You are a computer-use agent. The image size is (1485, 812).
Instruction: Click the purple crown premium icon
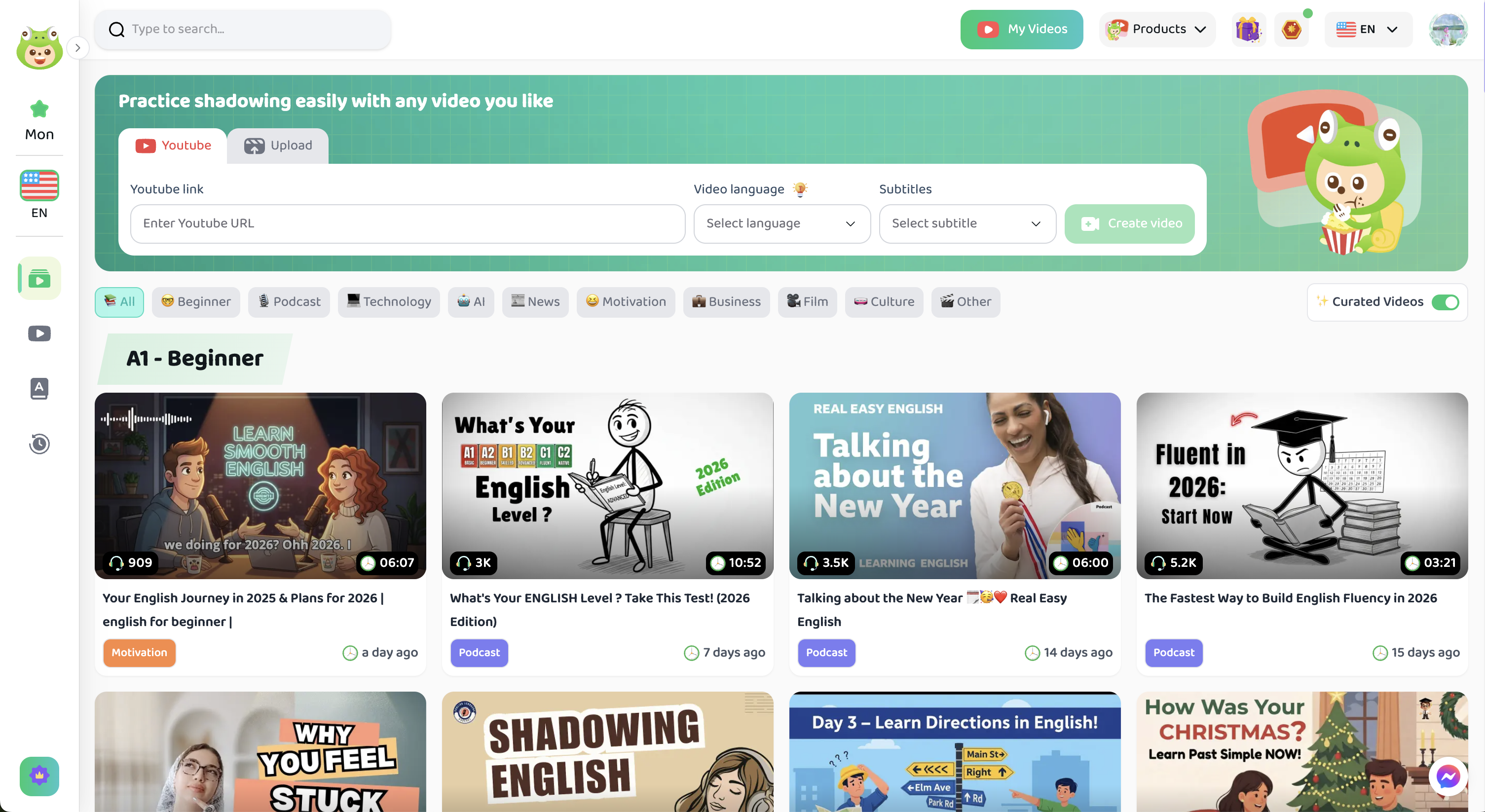pyautogui.click(x=39, y=775)
